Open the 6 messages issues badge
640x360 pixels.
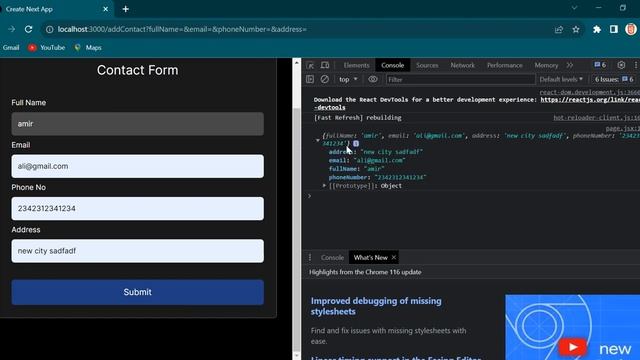coord(600,65)
